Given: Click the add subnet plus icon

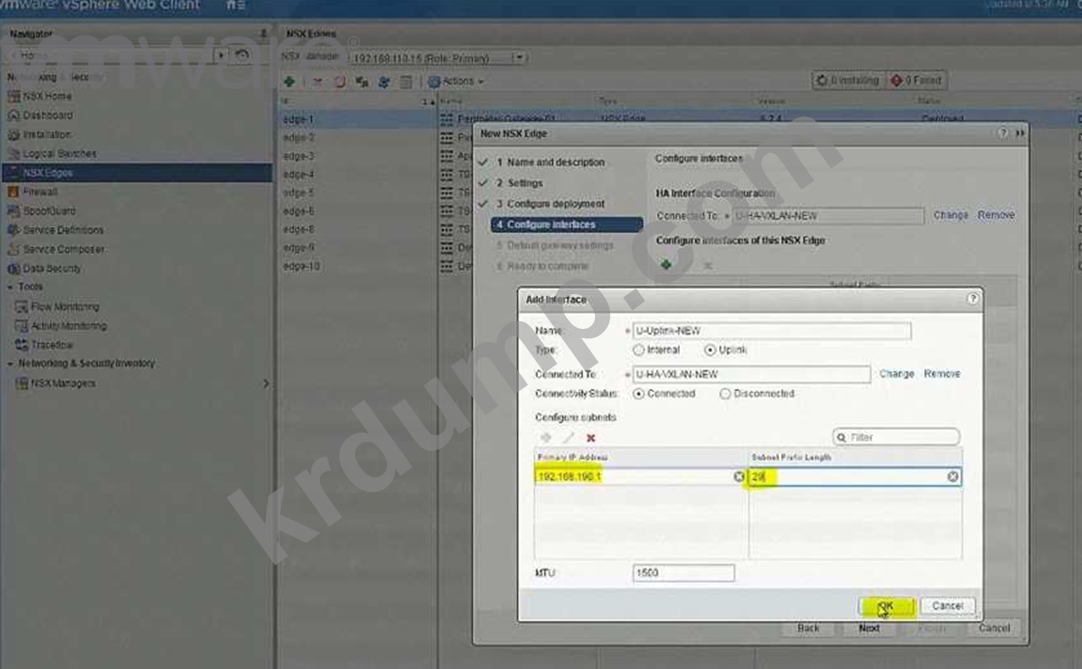Looking at the screenshot, I should (546, 438).
